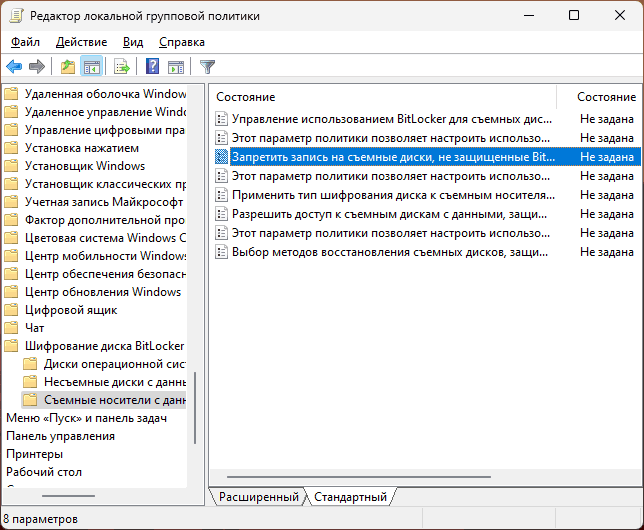Select last 'Этот параметр политики' row
Image resolution: width=644 pixels, height=530 pixels.
(x=428, y=233)
